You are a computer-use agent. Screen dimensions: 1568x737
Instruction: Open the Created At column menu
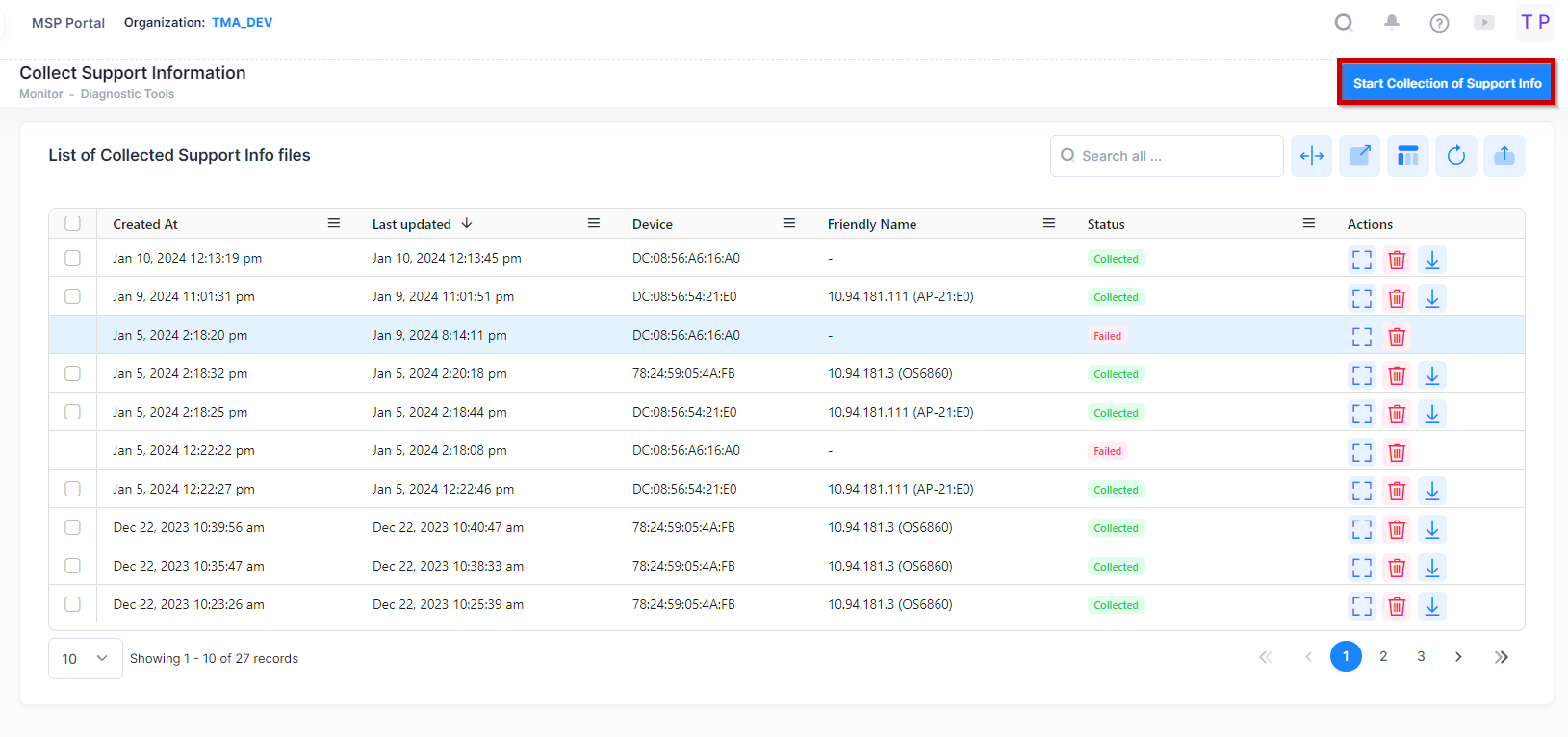(334, 223)
